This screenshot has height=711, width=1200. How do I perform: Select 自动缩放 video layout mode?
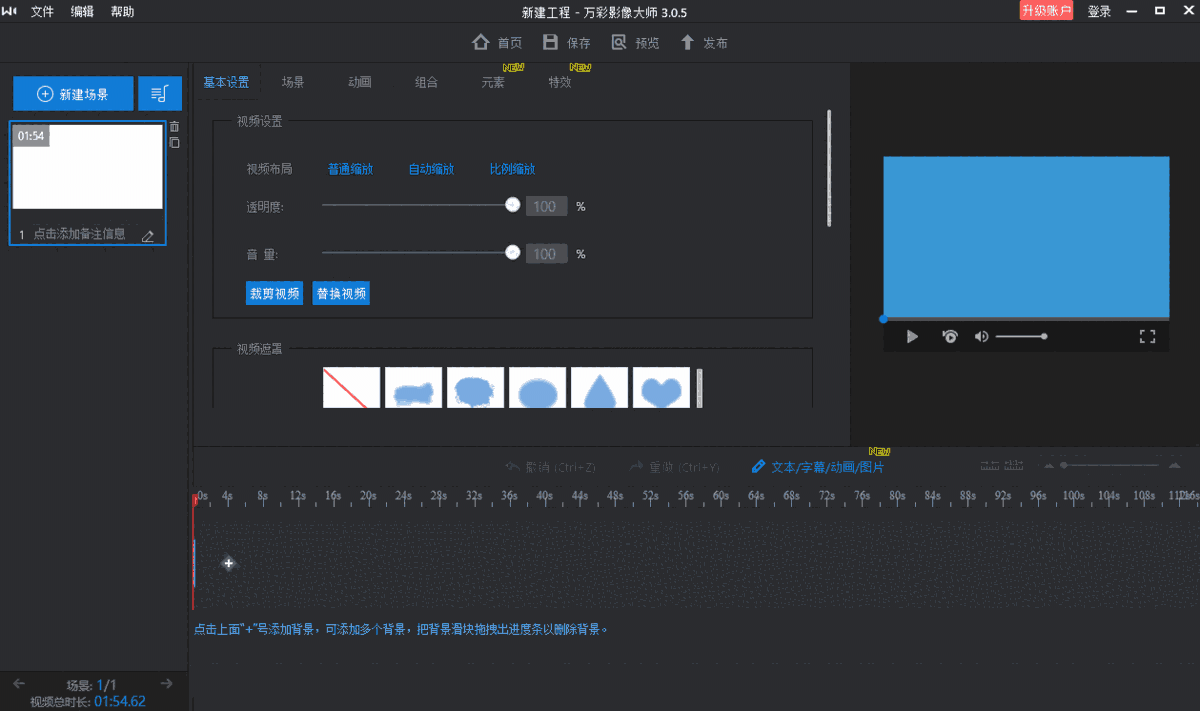(x=431, y=169)
